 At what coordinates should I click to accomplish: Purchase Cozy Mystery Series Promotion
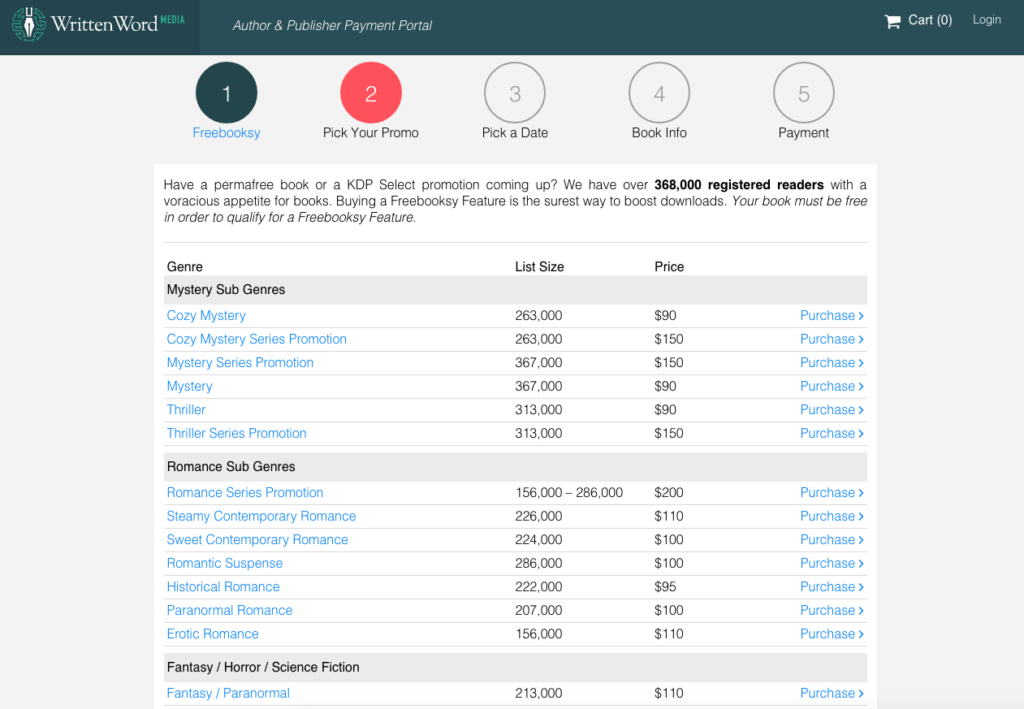click(831, 339)
